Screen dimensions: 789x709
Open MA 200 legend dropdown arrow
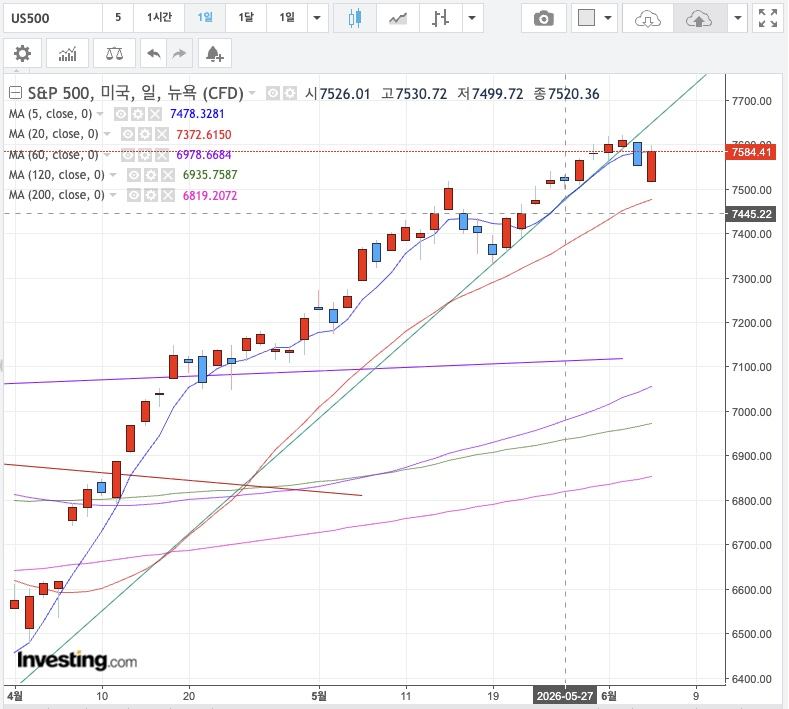113,195
